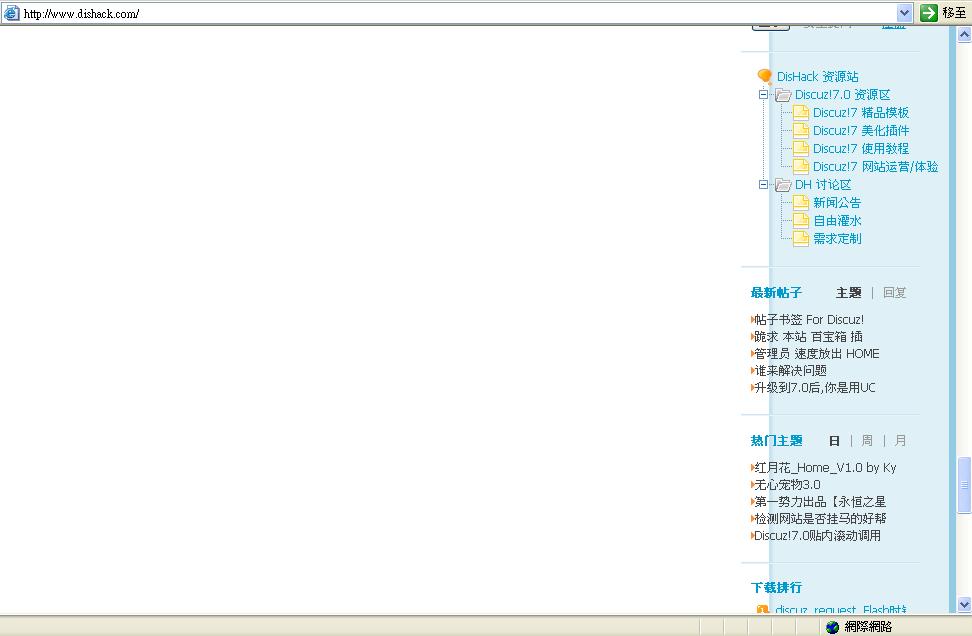Viewport: 972px width, 636px height.
Task: Click the orange lightbulb icon beside DisHack
Action: [x=764, y=77]
